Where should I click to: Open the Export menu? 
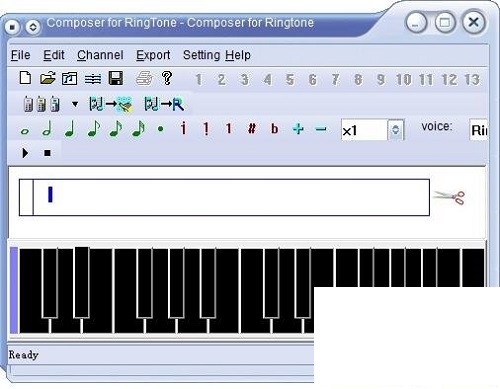153,55
